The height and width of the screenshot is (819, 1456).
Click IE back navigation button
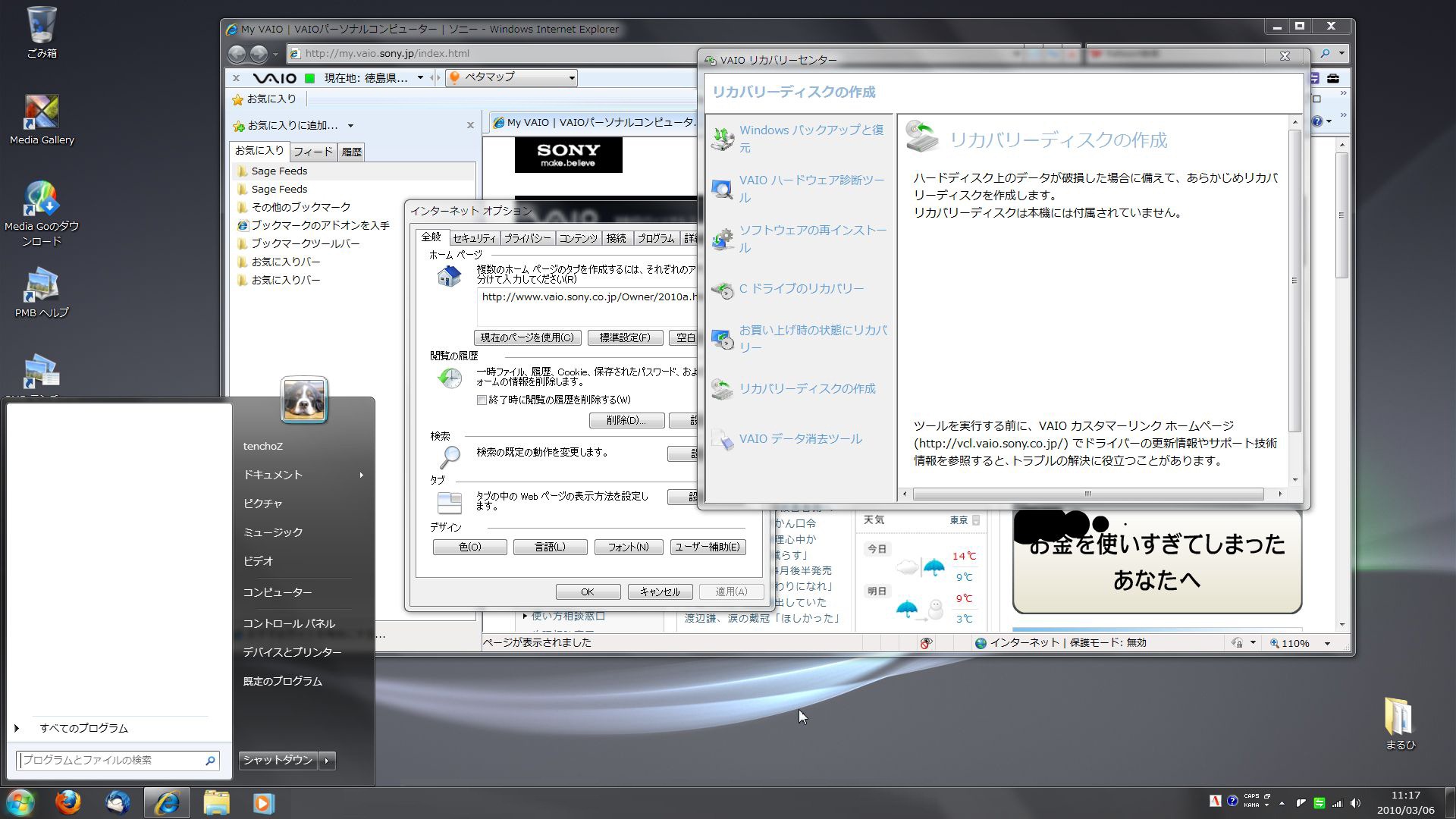click(x=237, y=54)
